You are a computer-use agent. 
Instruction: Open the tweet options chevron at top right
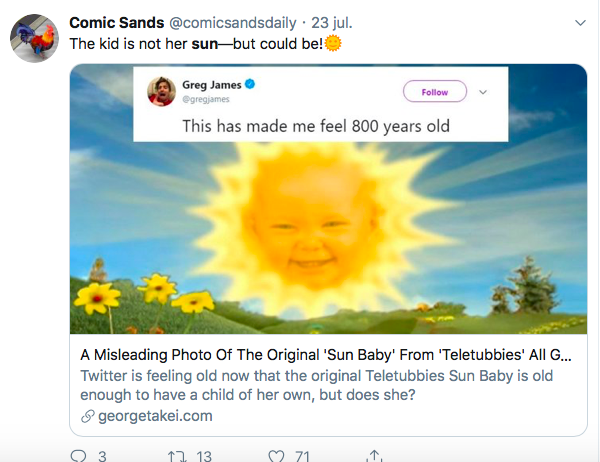[580, 23]
